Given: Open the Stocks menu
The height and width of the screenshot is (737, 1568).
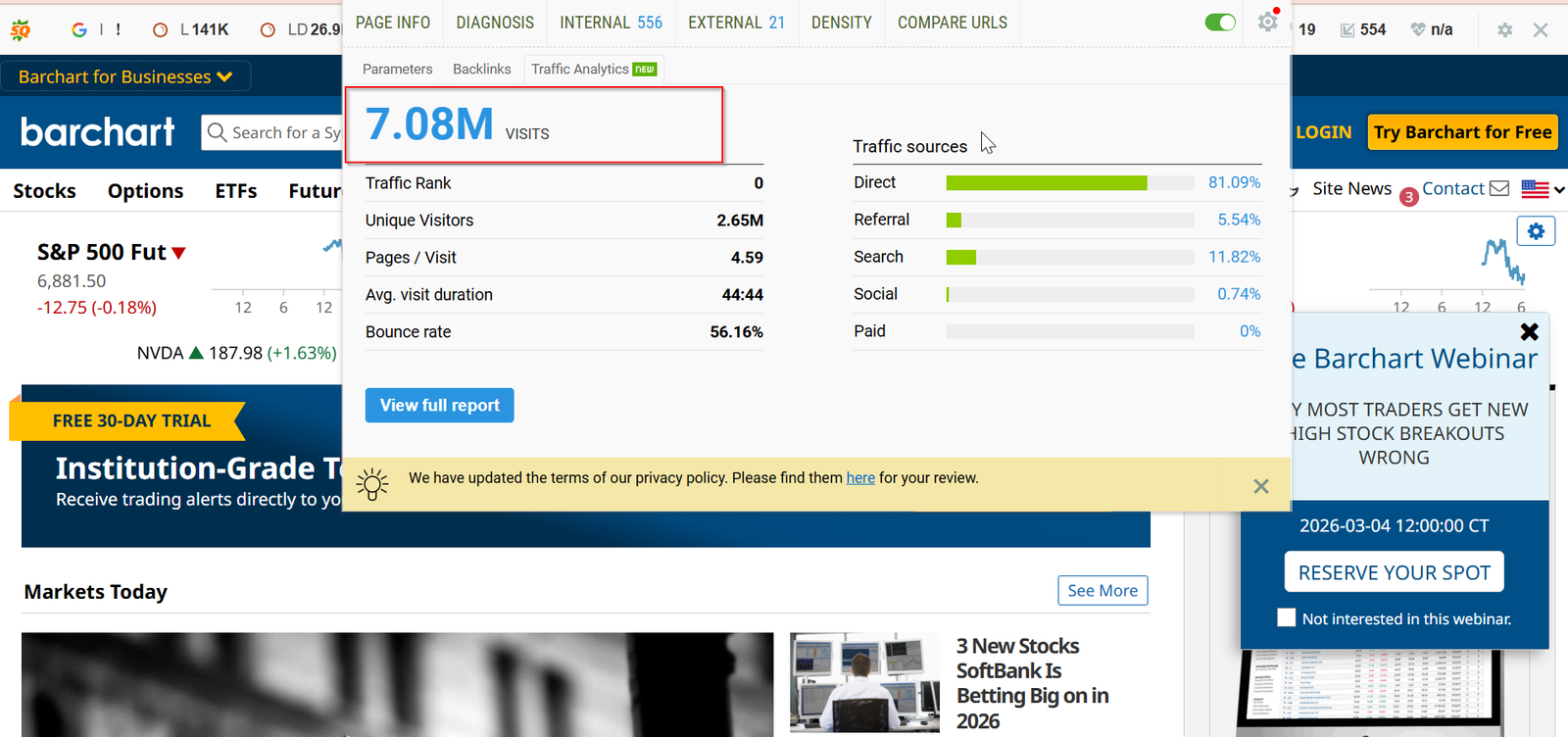Looking at the screenshot, I should tap(44, 190).
